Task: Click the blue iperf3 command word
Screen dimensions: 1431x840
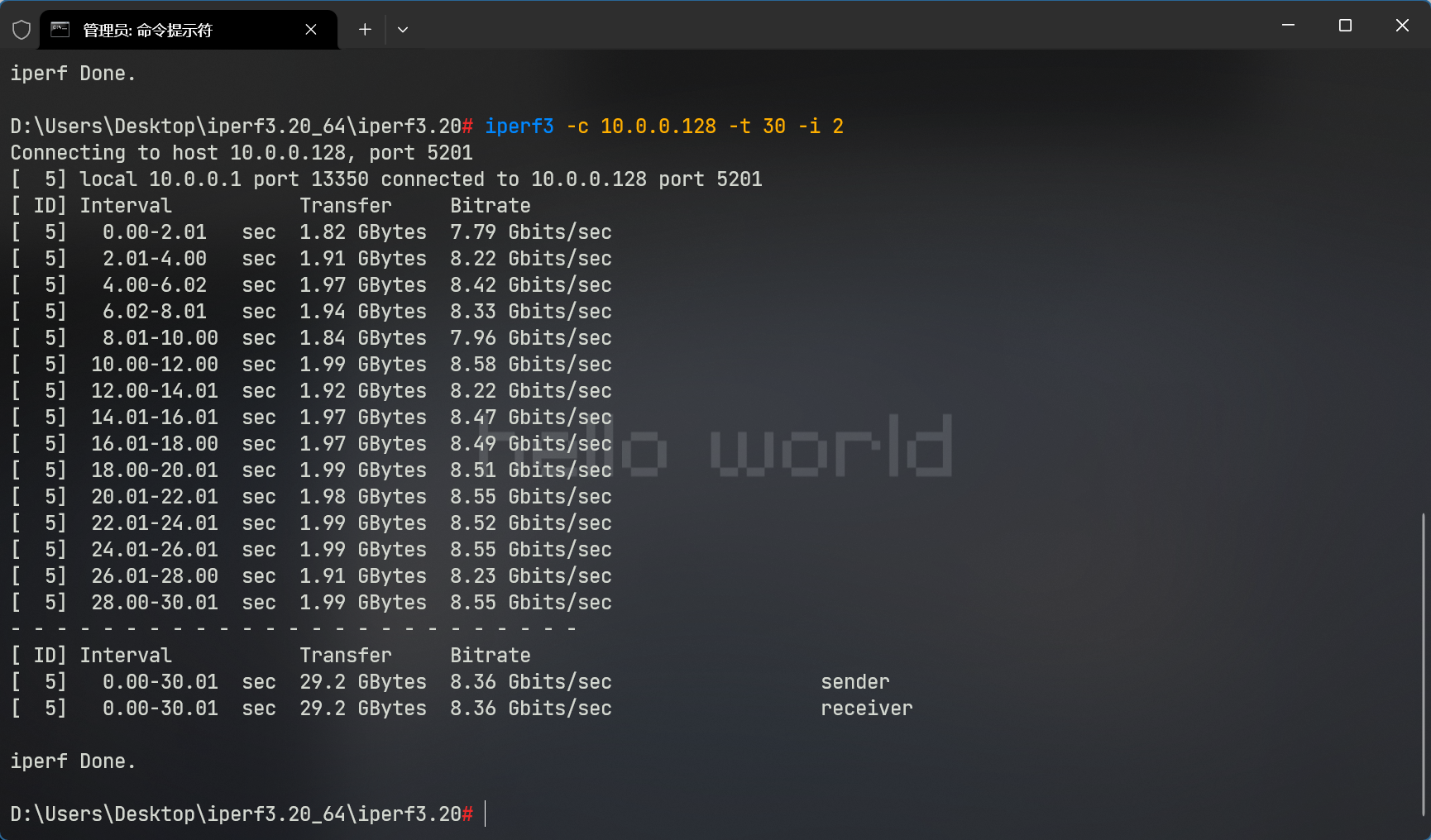Action: pos(519,126)
